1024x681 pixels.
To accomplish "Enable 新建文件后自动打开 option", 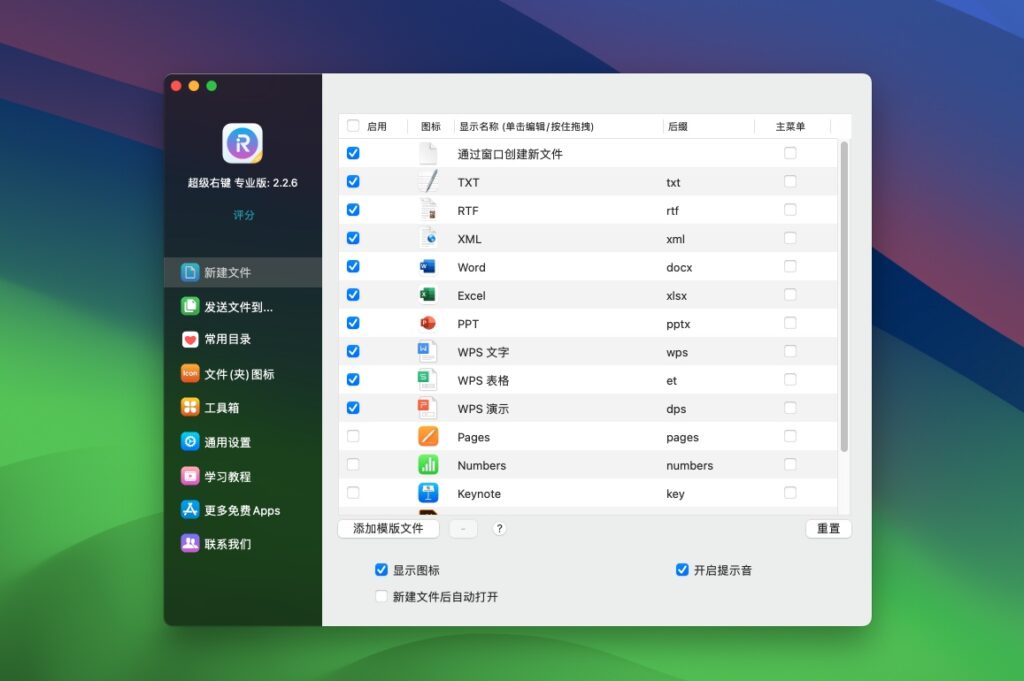I will 381,596.
